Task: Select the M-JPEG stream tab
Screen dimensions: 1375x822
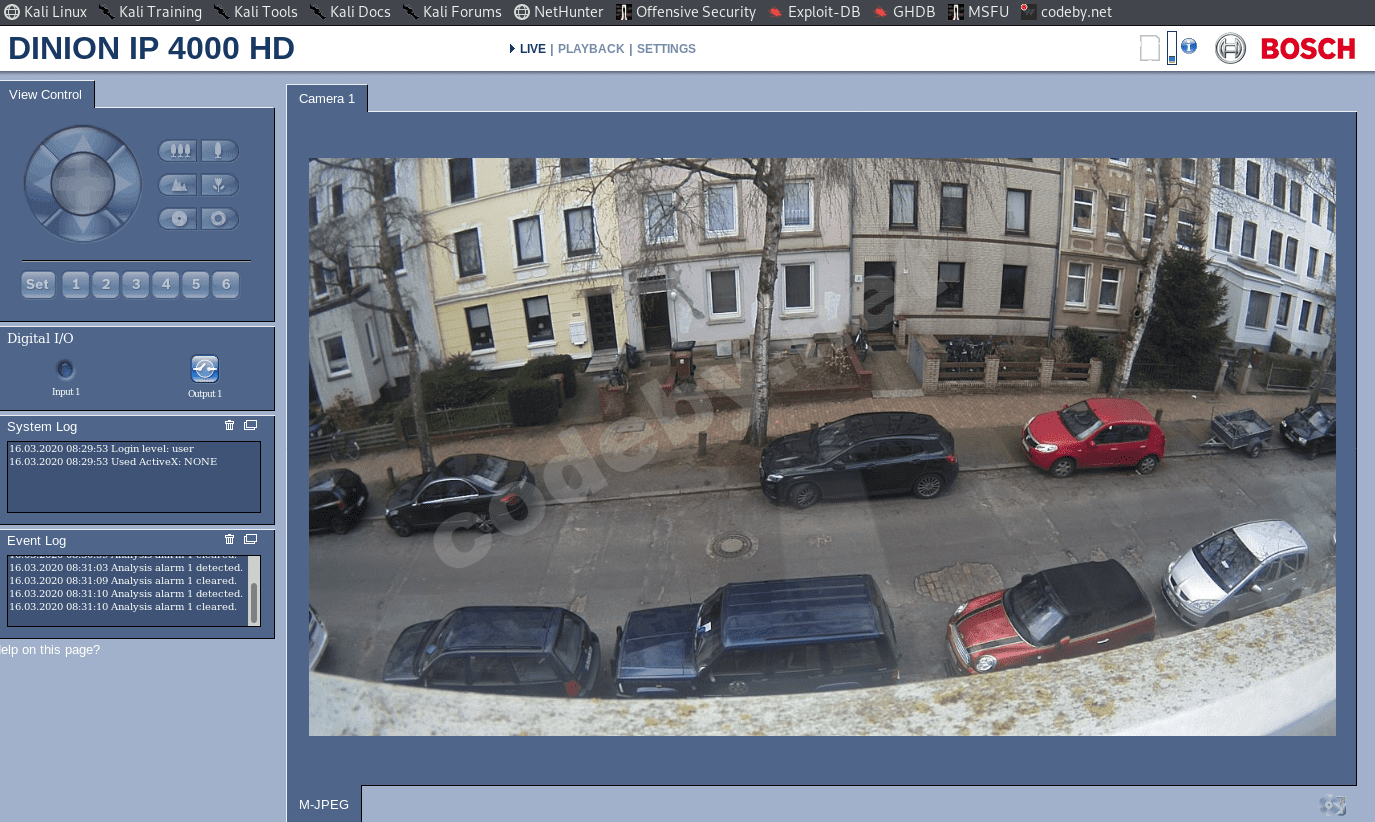Action: (x=324, y=804)
